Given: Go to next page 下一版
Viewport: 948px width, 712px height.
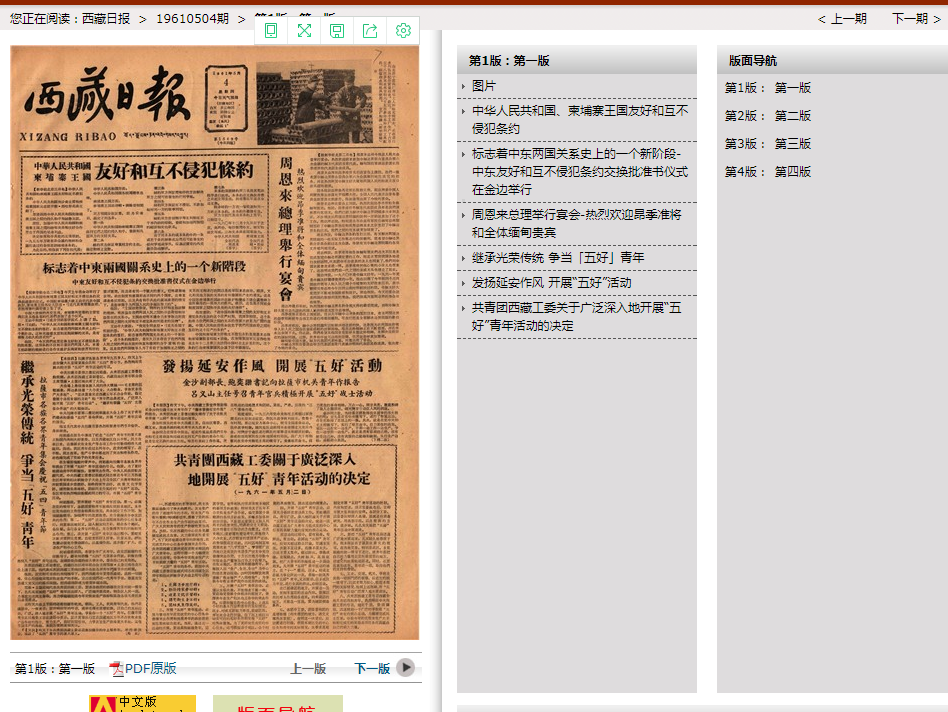Looking at the screenshot, I should click(x=372, y=668).
